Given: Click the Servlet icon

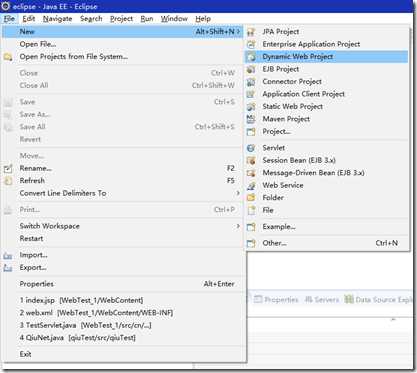Looking at the screenshot, I should 251,148.
